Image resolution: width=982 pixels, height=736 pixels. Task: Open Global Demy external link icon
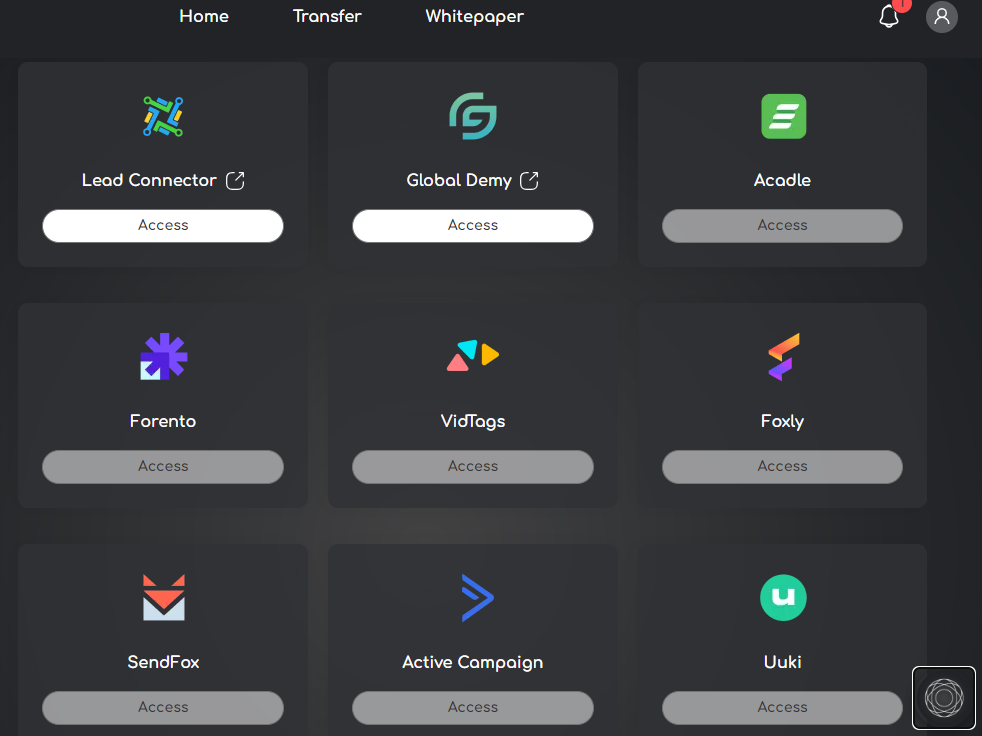[x=529, y=180]
